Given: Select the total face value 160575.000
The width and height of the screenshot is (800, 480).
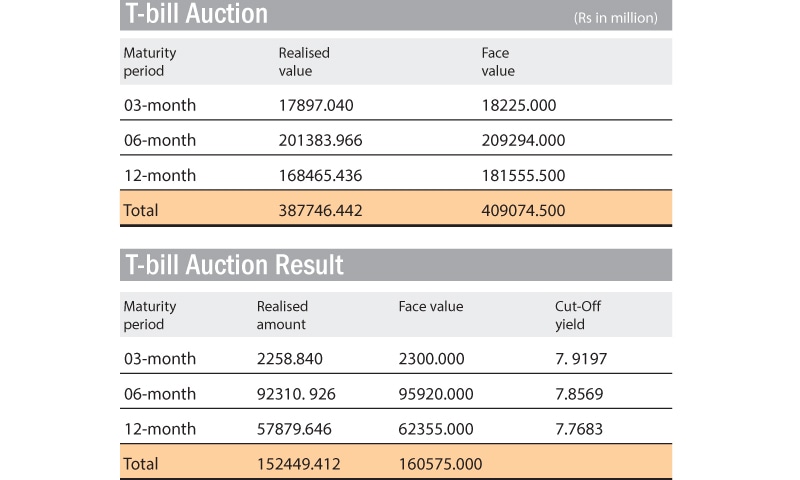Looking at the screenshot, I should [440, 464].
